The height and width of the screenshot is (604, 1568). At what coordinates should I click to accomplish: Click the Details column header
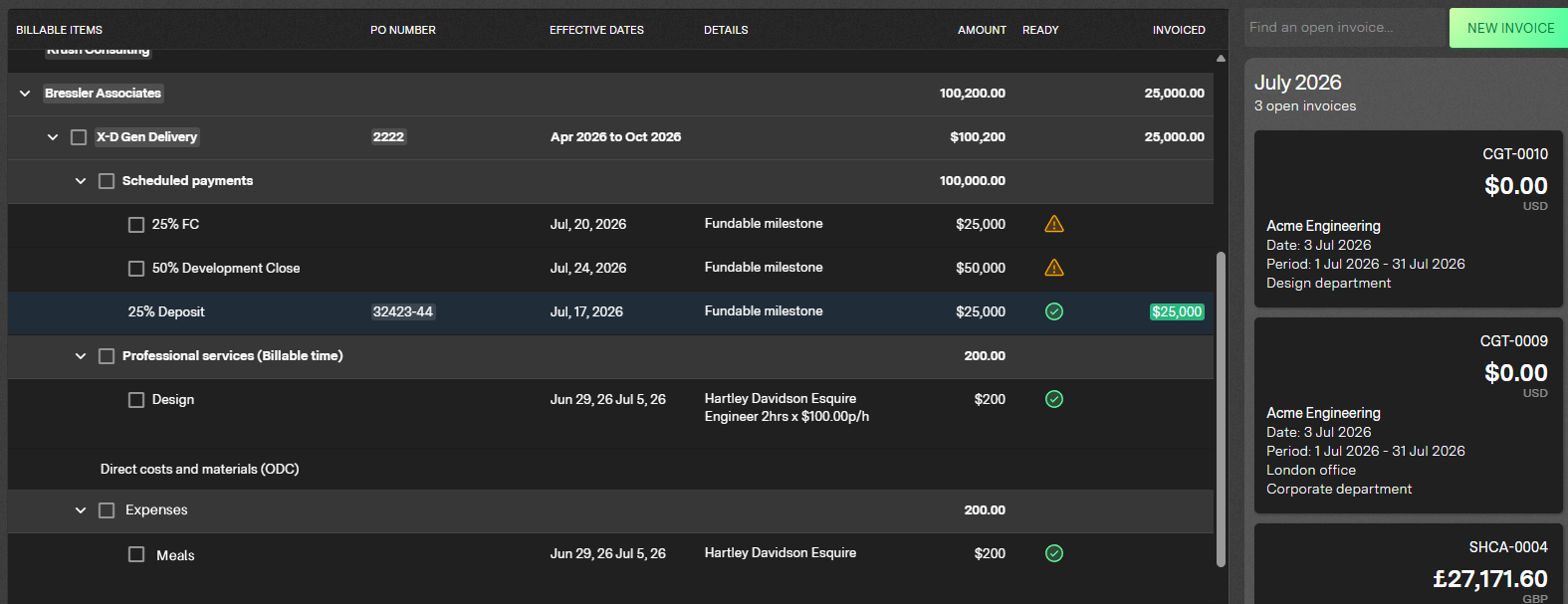[x=726, y=30]
